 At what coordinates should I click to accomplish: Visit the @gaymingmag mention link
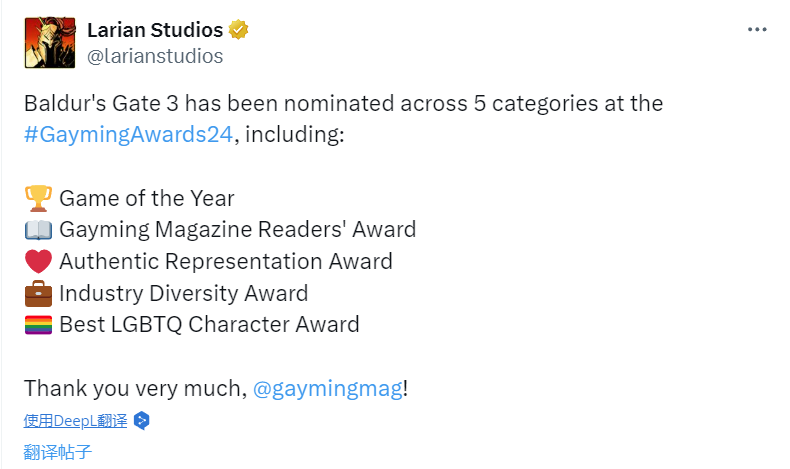[x=327, y=388]
